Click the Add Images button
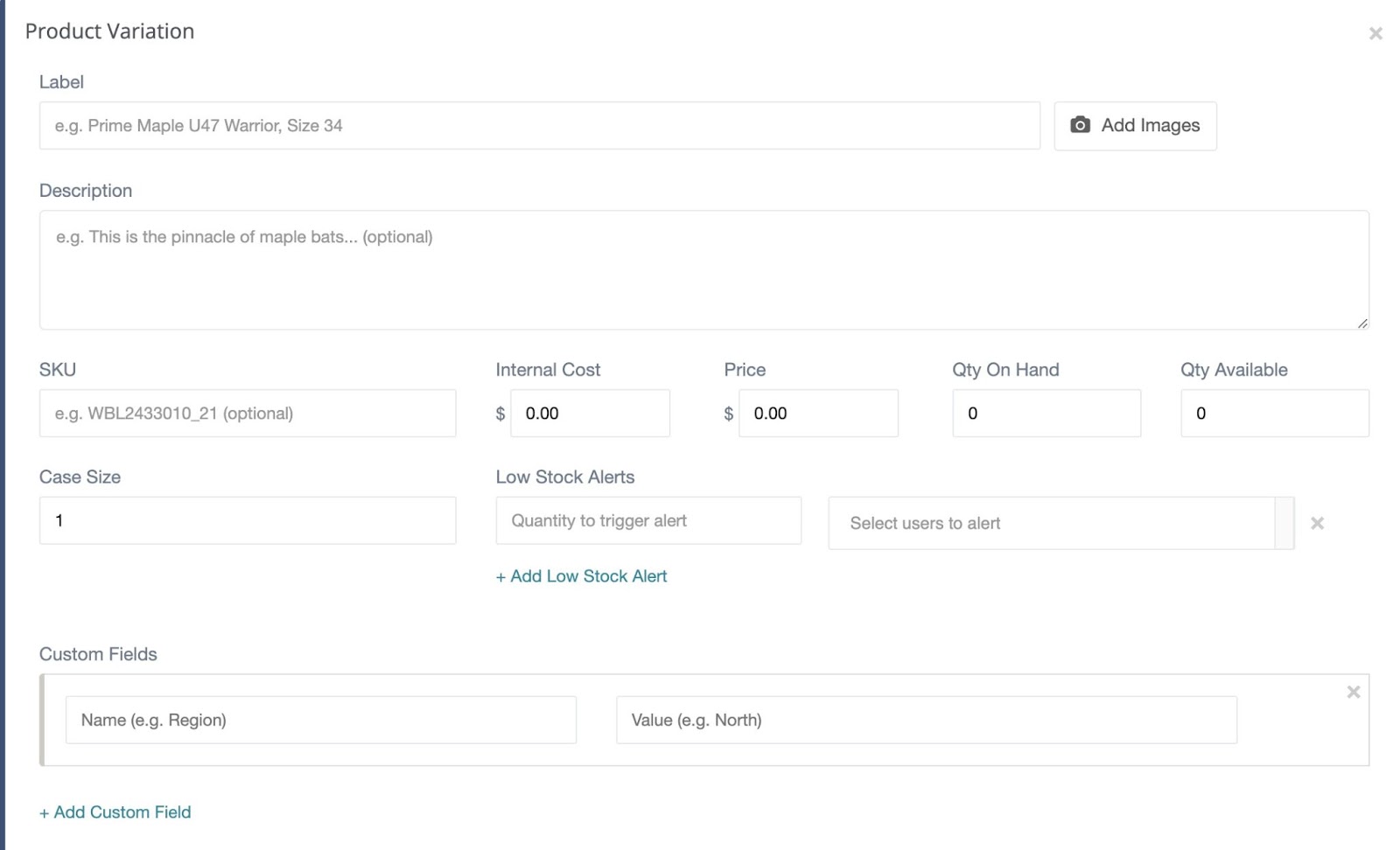 [1135, 125]
